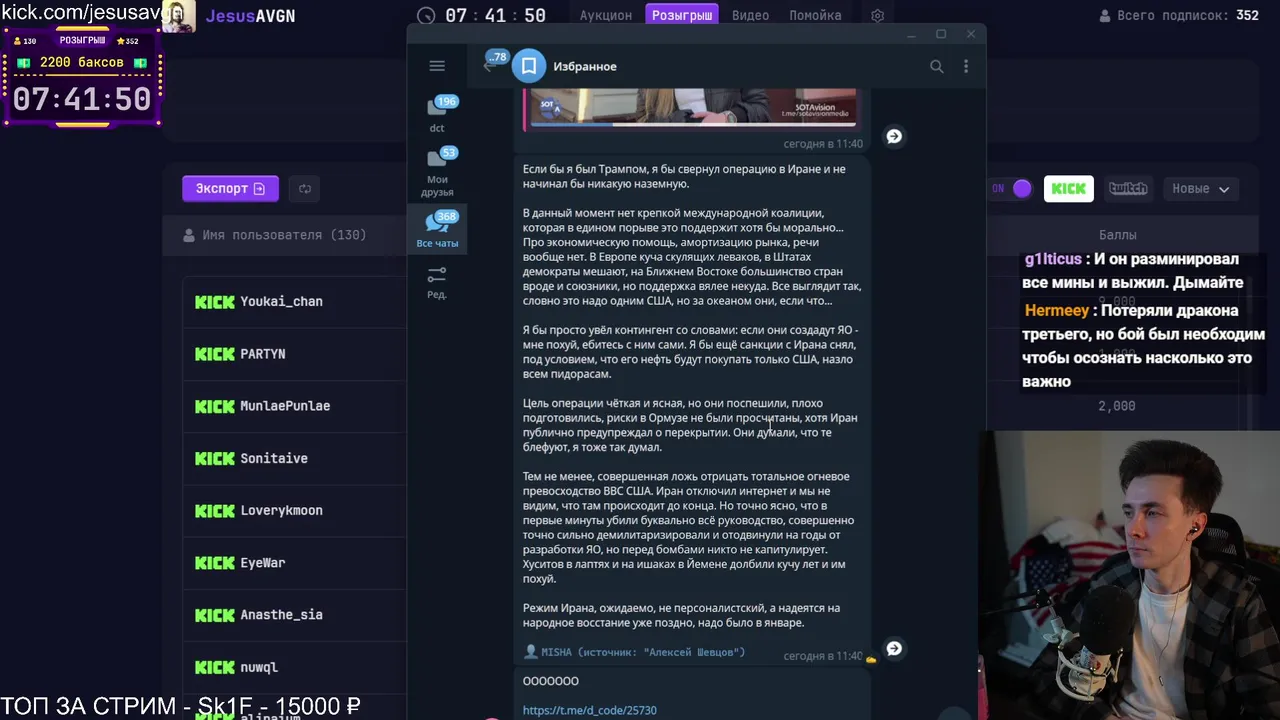The width and height of the screenshot is (1280, 720).
Task: Open the stream settings gear icon
Action: coord(877,16)
